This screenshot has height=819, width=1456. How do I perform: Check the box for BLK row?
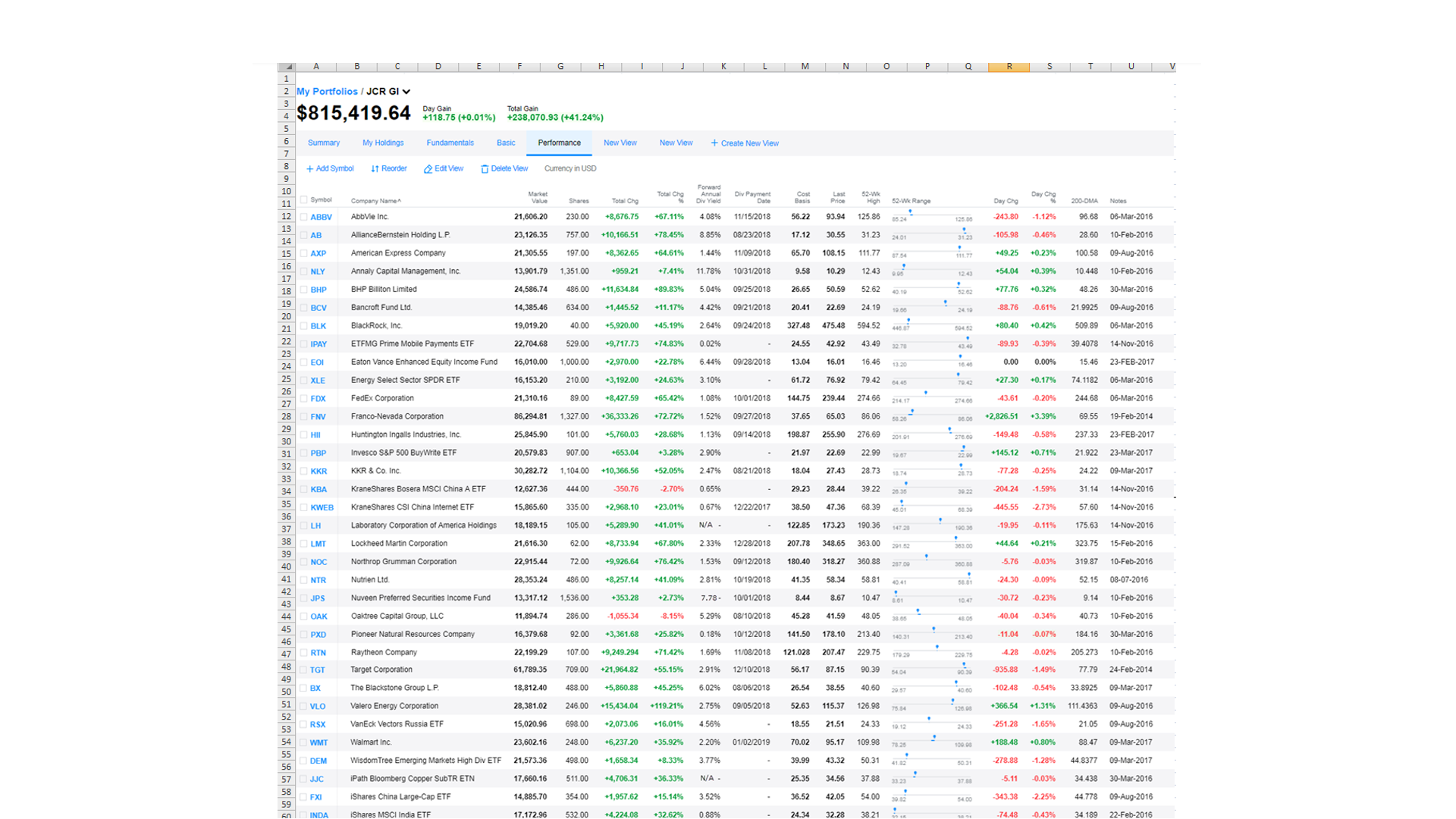pos(304,326)
